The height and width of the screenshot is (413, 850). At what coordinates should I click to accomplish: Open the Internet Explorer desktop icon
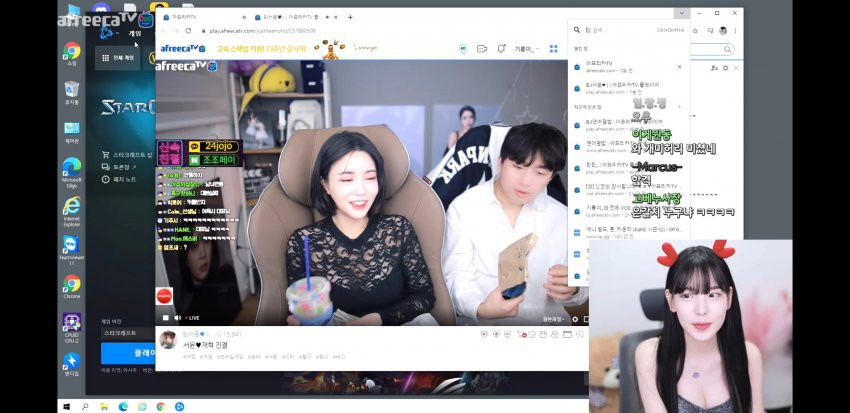coord(72,211)
